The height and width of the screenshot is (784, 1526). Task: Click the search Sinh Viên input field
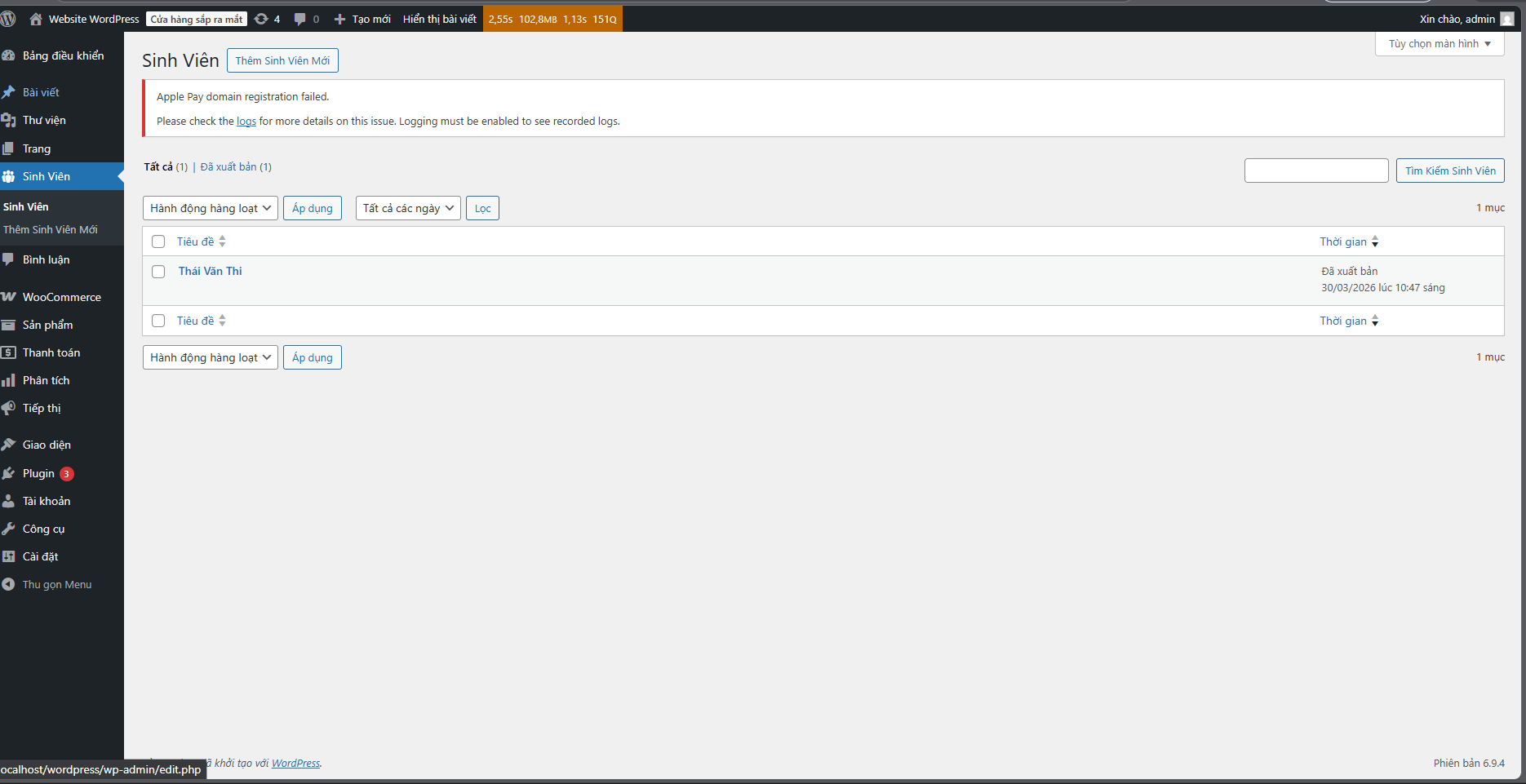click(1316, 171)
